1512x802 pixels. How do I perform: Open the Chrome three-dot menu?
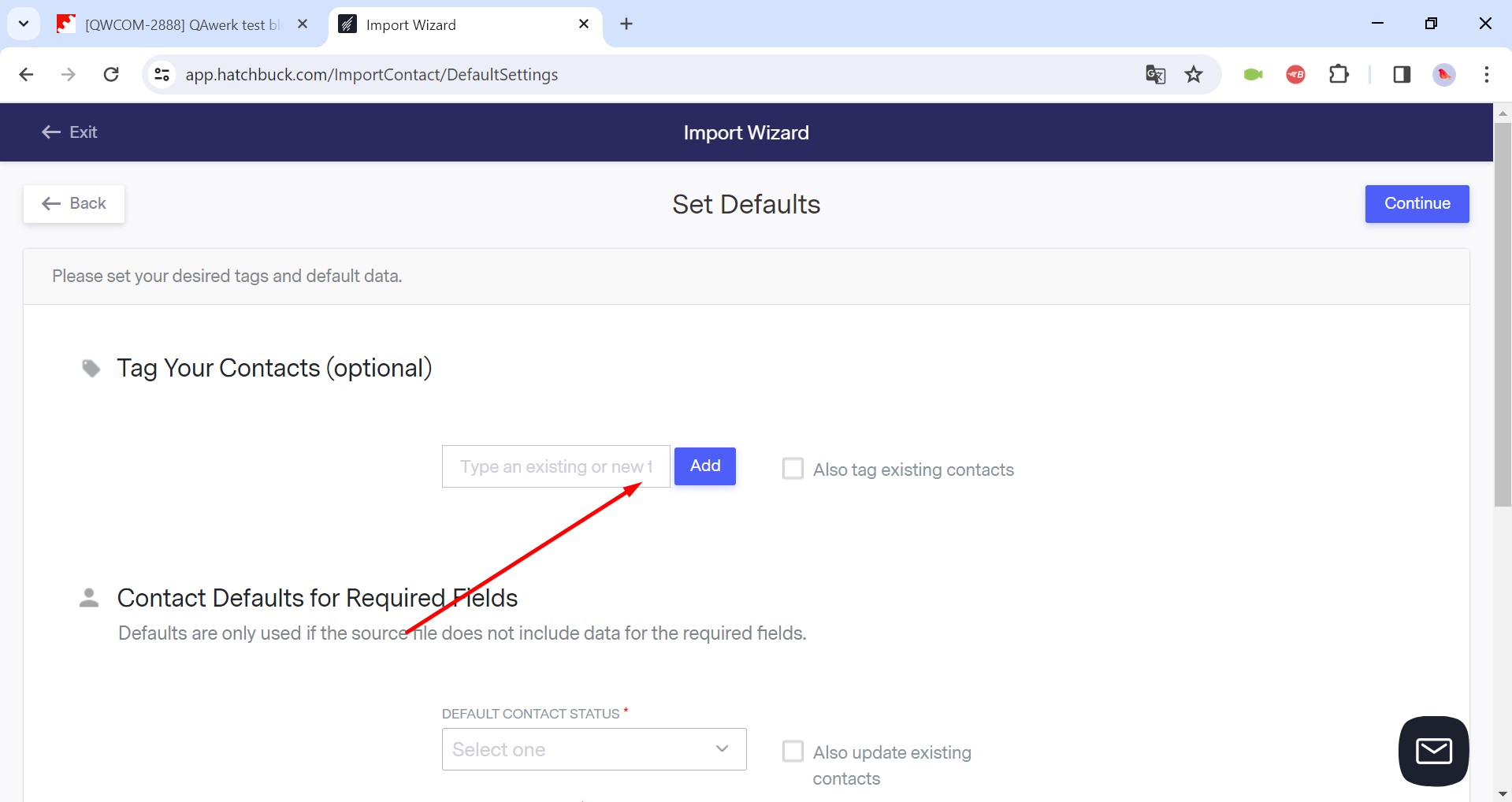pos(1486,75)
